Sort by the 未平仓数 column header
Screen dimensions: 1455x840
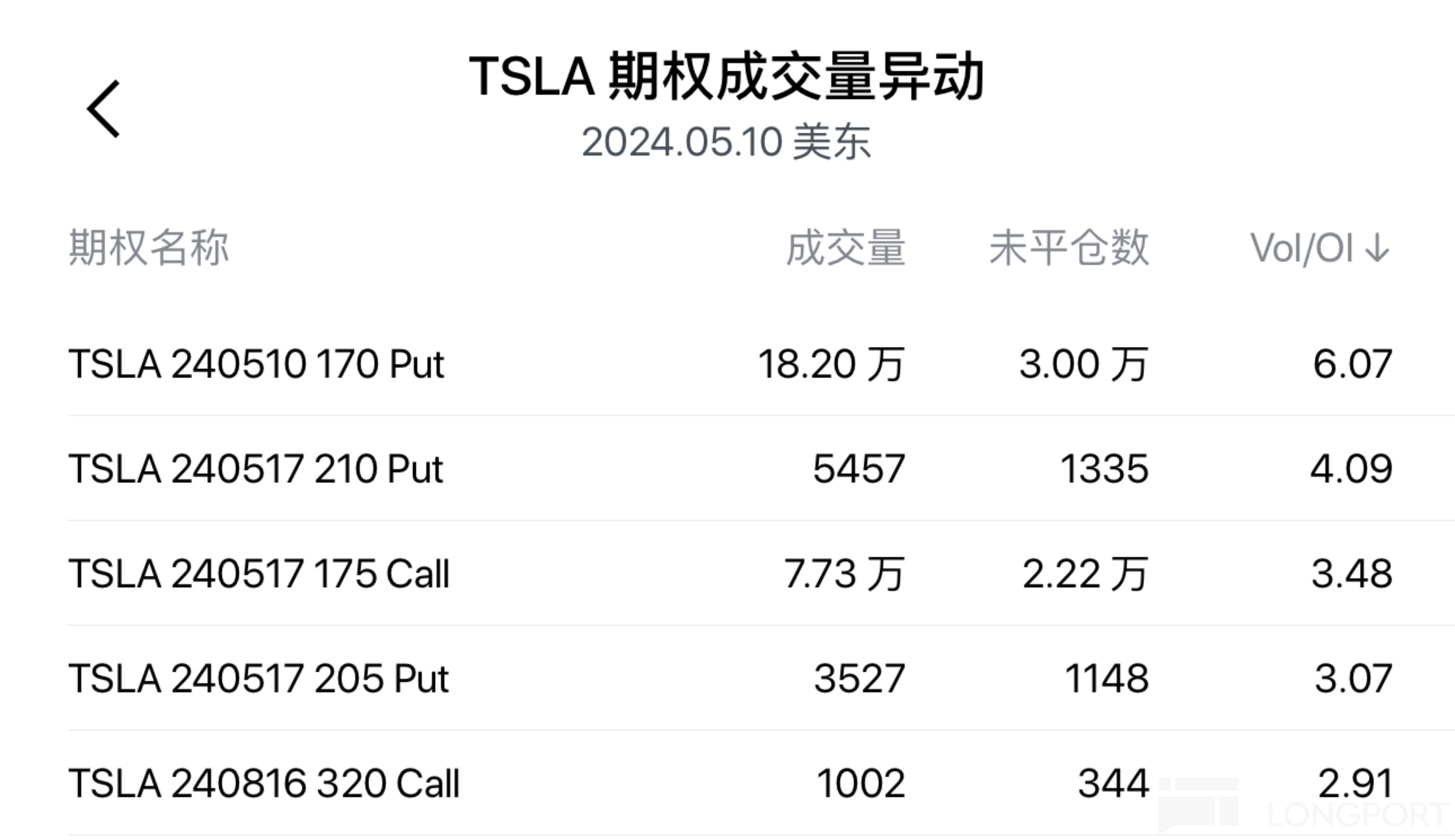(1069, 249)
